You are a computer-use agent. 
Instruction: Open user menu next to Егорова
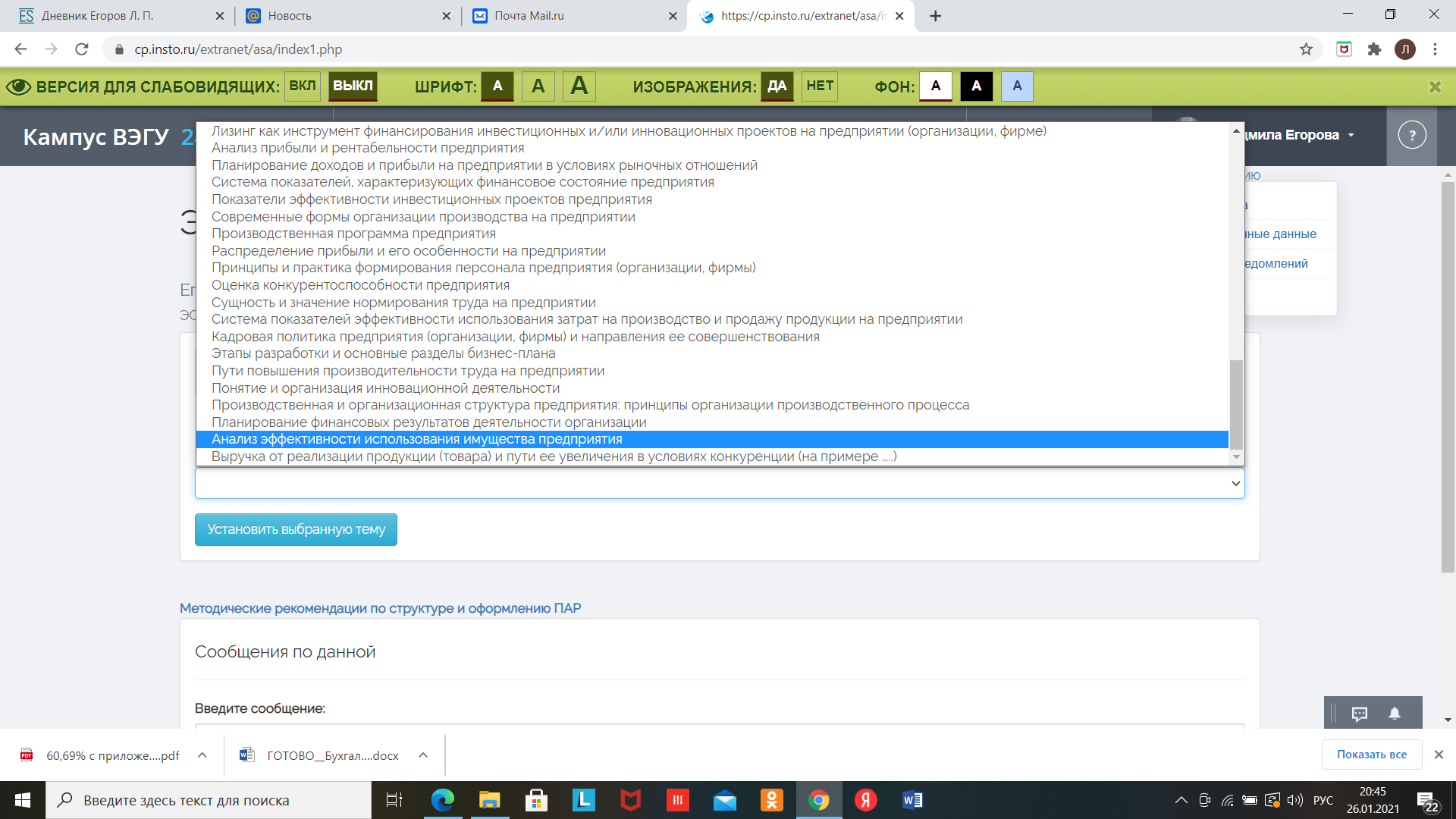[1351, 135]
